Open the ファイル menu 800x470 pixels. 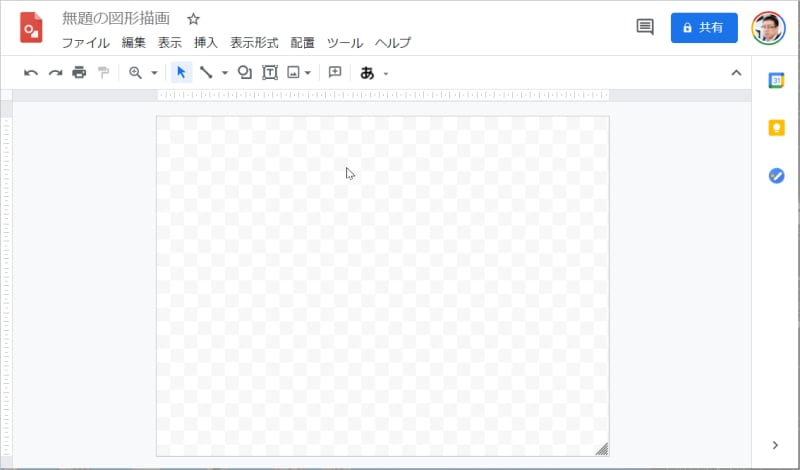[x=86, y=43]
